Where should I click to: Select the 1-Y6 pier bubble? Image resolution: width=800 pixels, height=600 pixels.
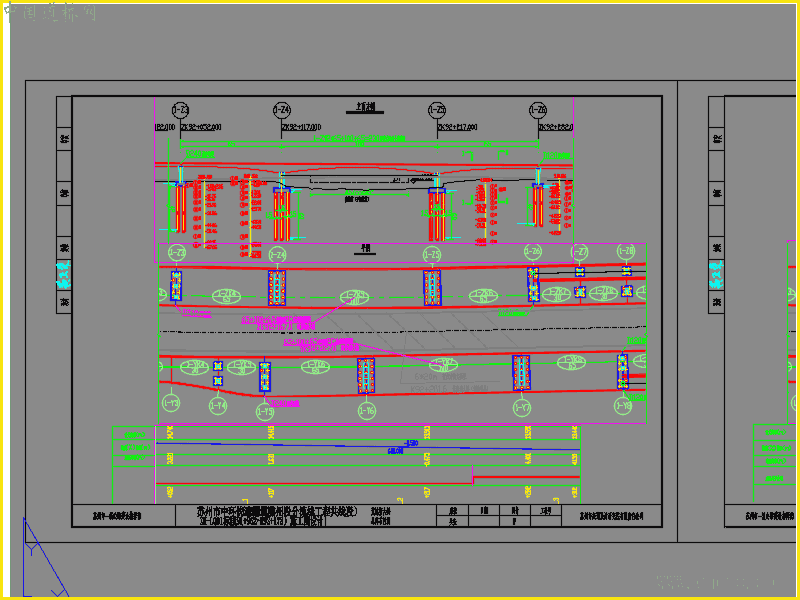click(367, 411)
